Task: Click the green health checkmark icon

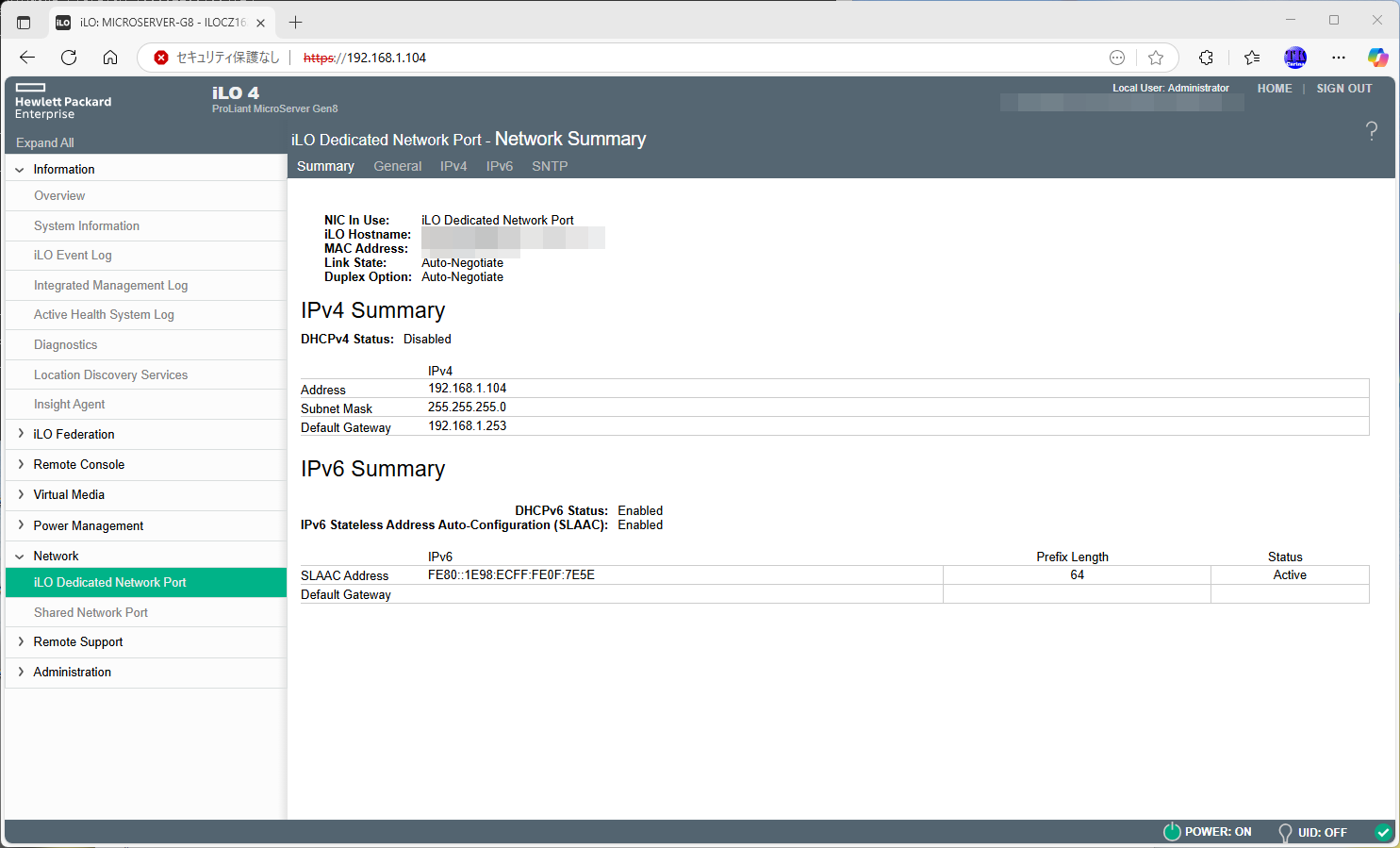Action: 1383,832
